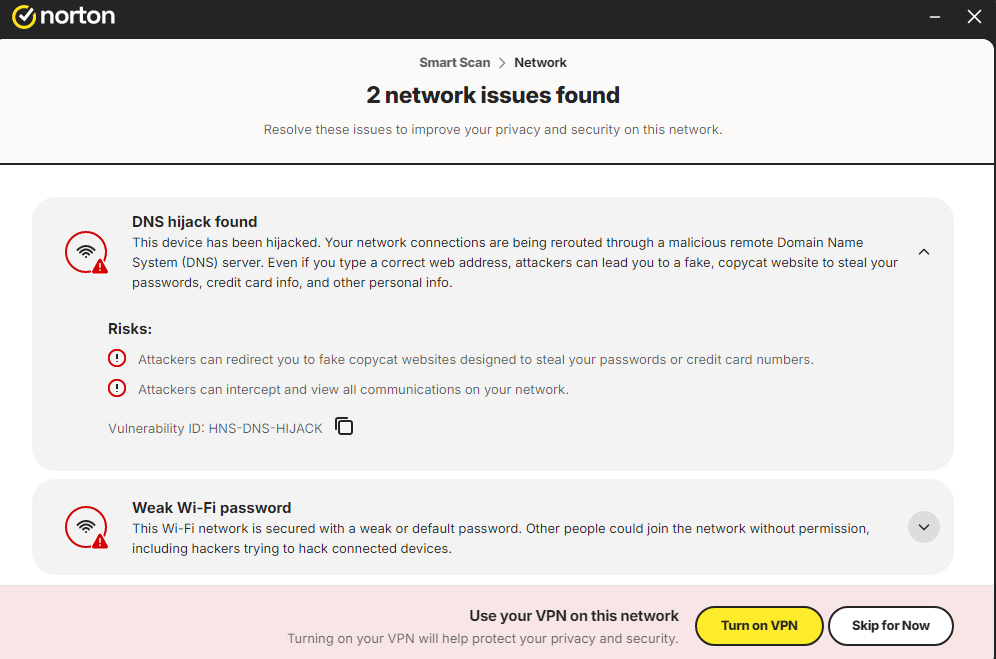Click the breadcrumb chevron separator
The height and width of the screenshot is (659, 996).
(502, 63)
